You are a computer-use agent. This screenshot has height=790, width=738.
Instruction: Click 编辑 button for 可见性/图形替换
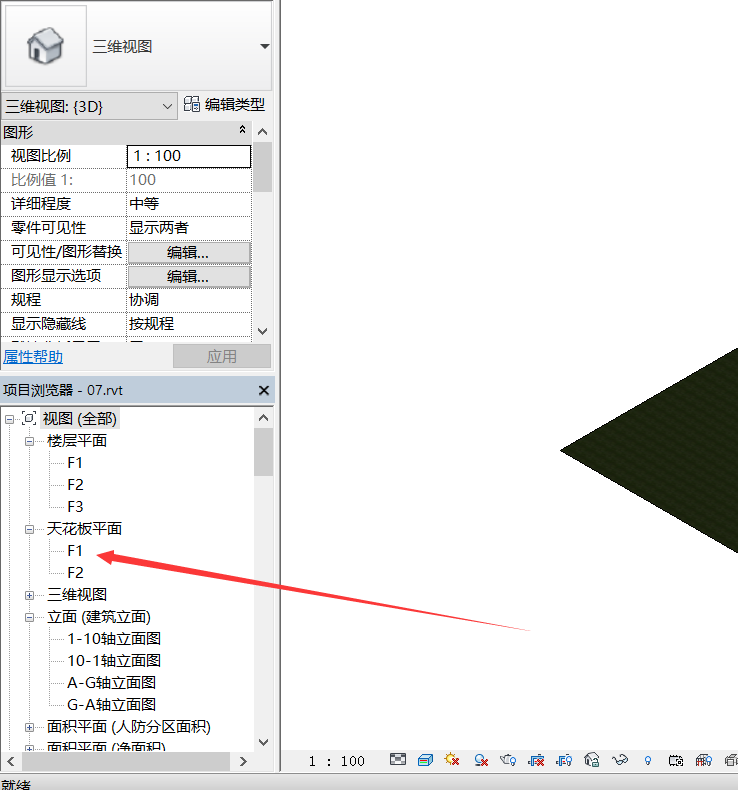(188, 253)
